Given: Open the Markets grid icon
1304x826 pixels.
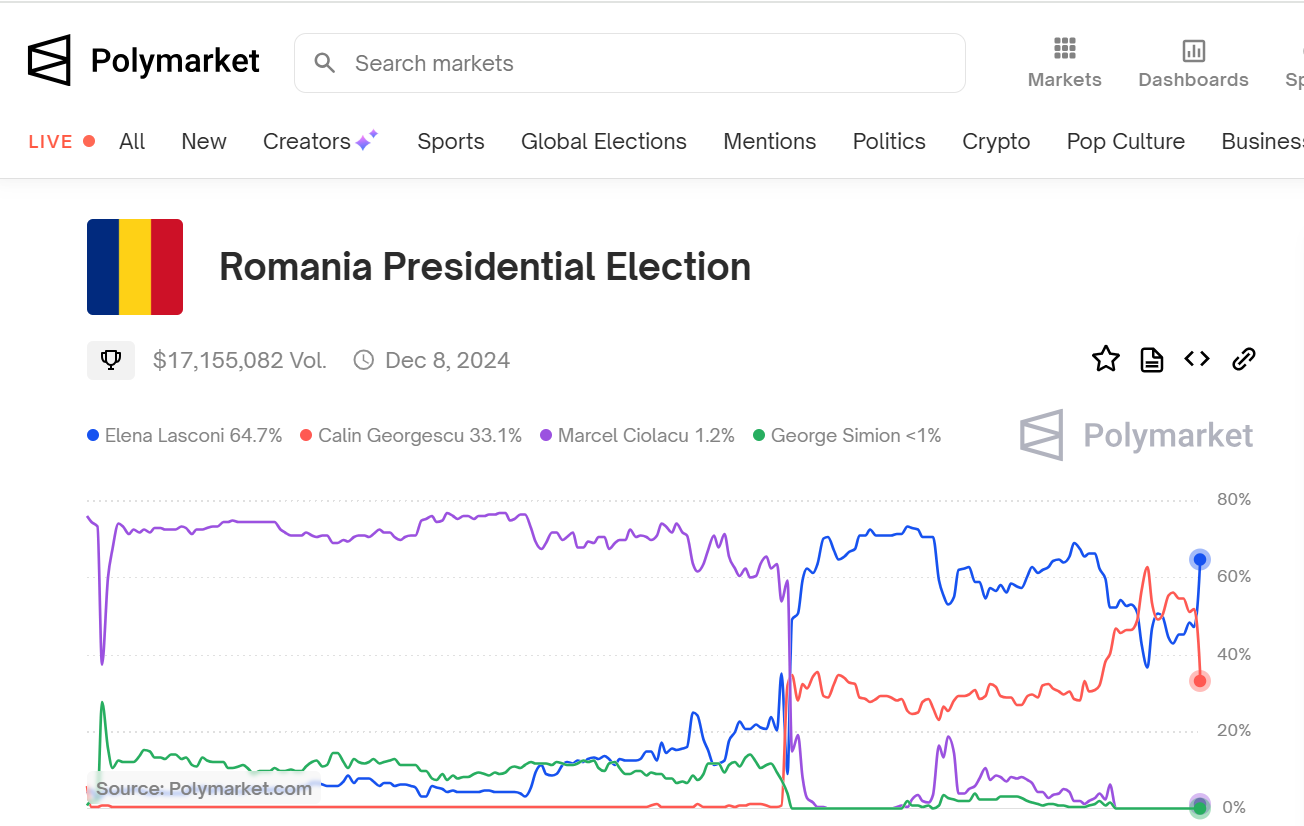Looking at the screenshot, I should pyautogui.click(x=1064, y=49).
